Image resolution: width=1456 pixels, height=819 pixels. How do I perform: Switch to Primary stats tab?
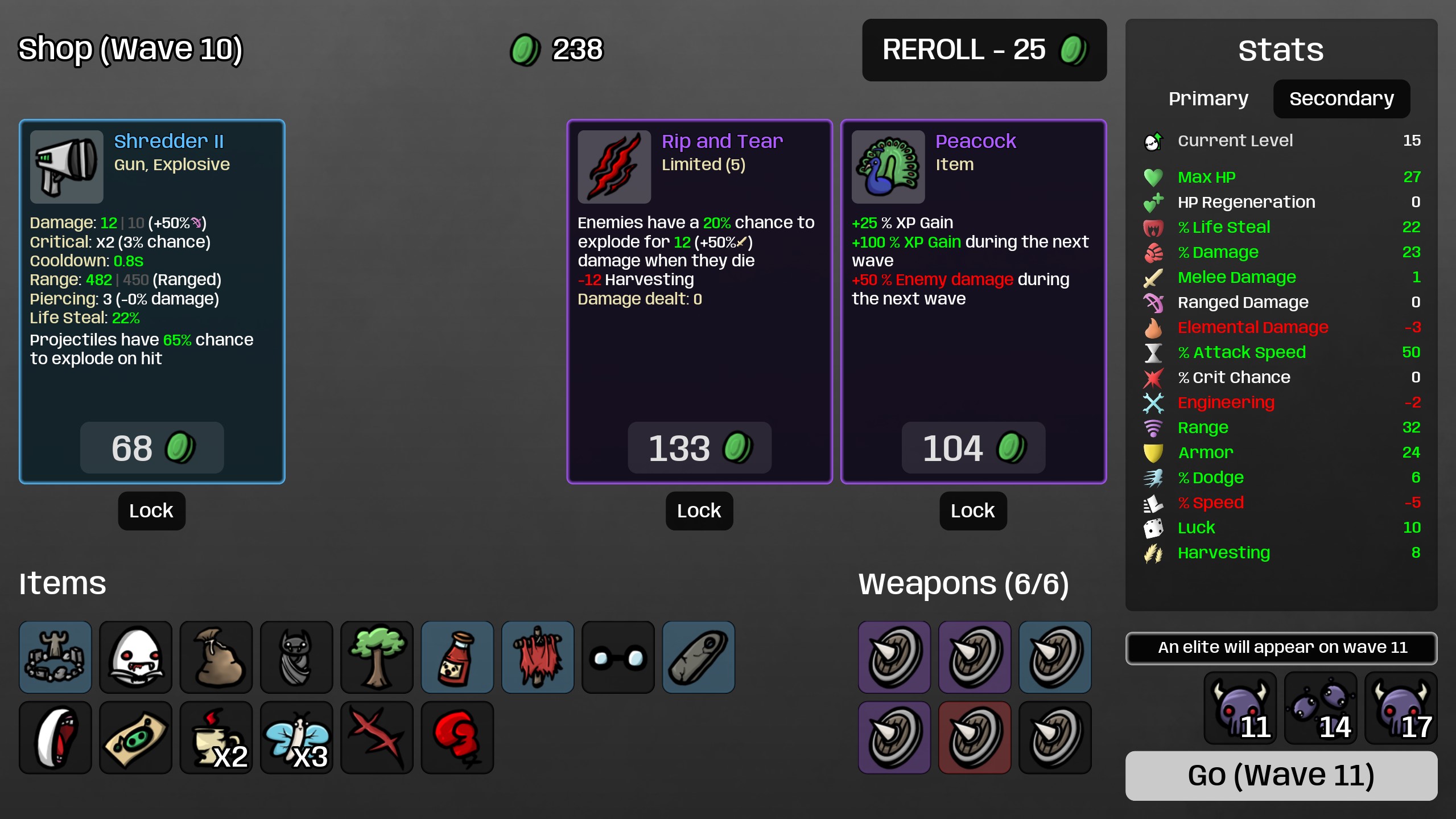tap(1208, 98)
